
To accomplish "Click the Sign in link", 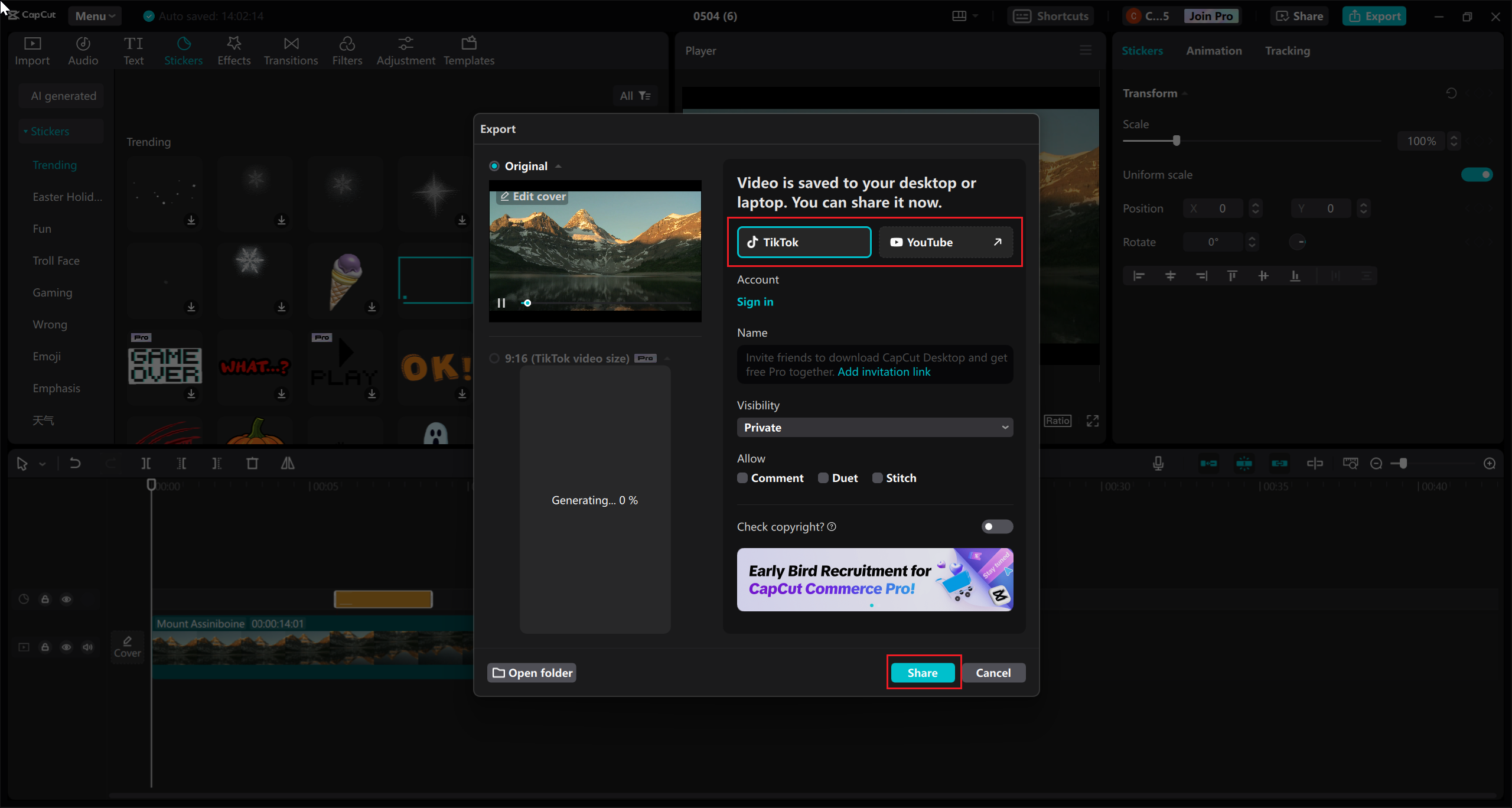I will click(755, 301).
